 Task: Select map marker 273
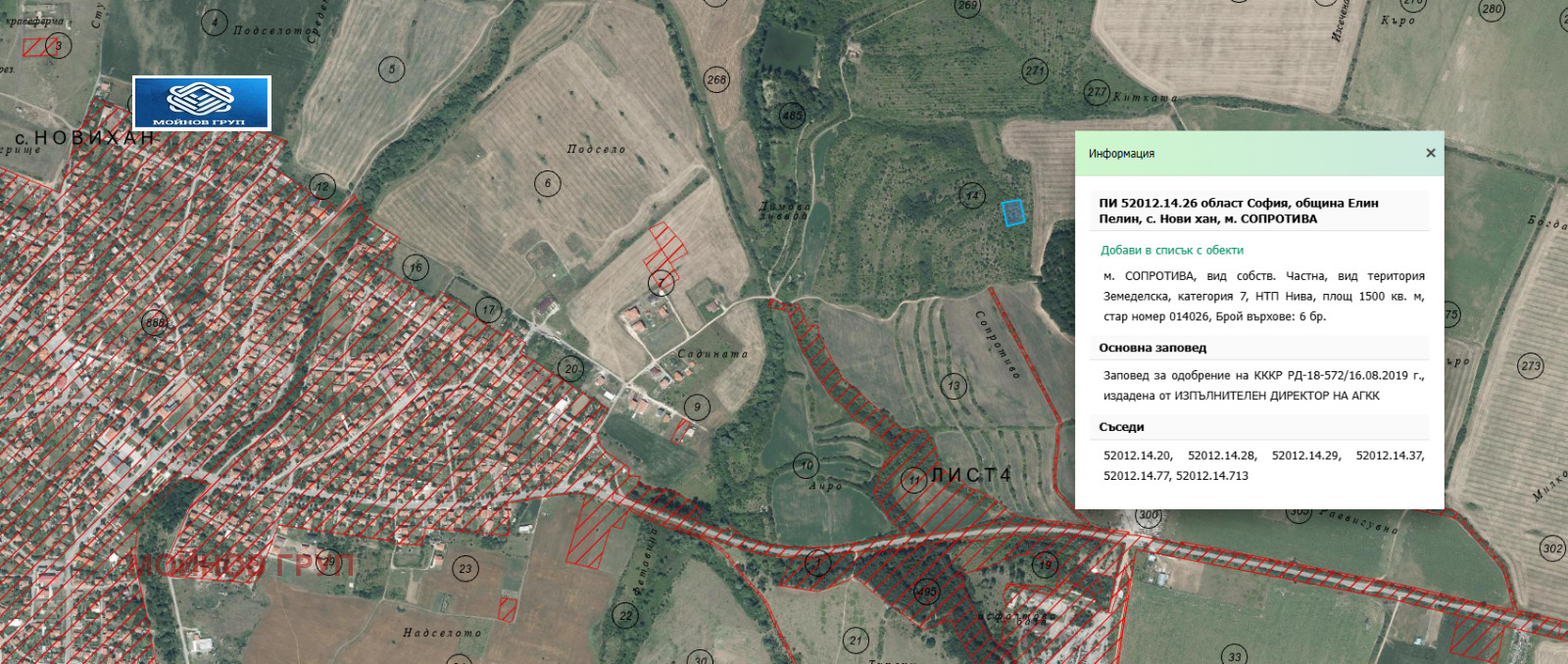[1531, 366]
